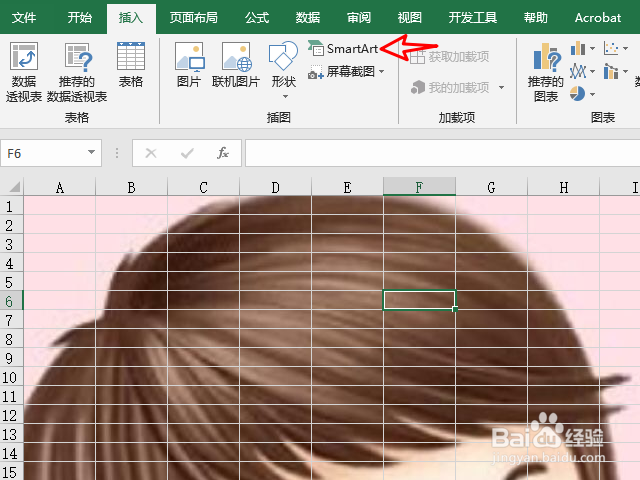The height and width of the screenshot is (480, 640).
Task: Open the Help (帮助) tab
Action: pyautogui.click(x=536, y=18)
